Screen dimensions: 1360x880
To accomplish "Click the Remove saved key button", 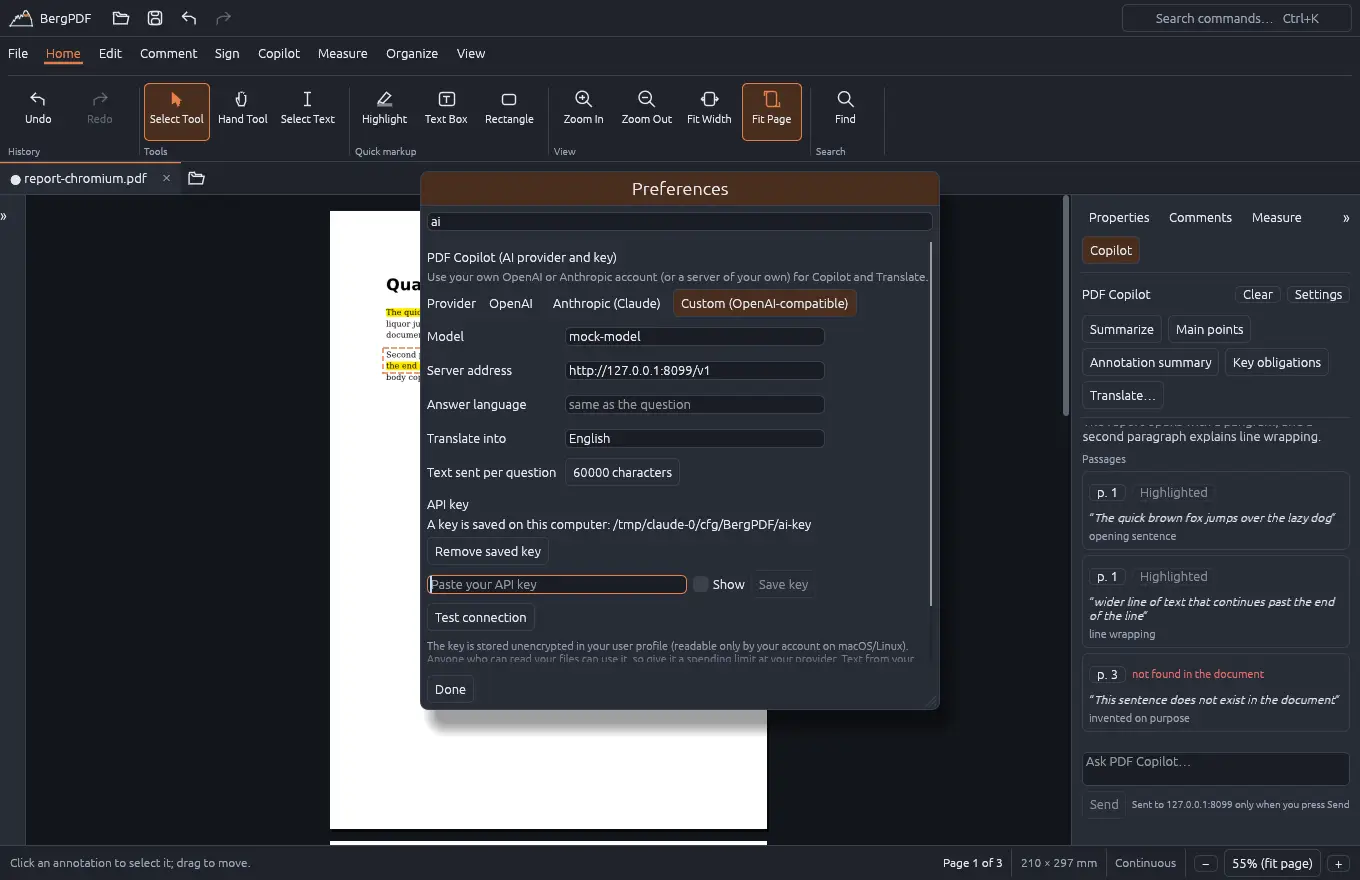I will pos(488,551).
